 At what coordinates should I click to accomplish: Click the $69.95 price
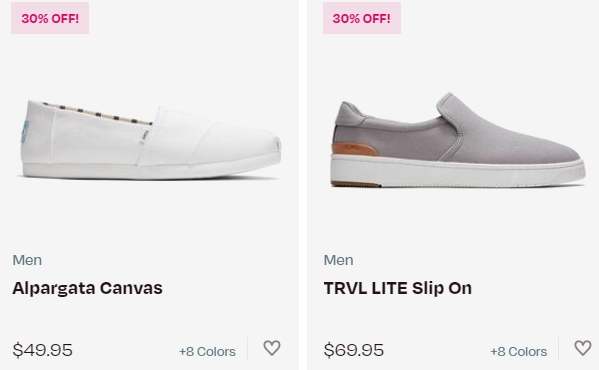[354, 350]
